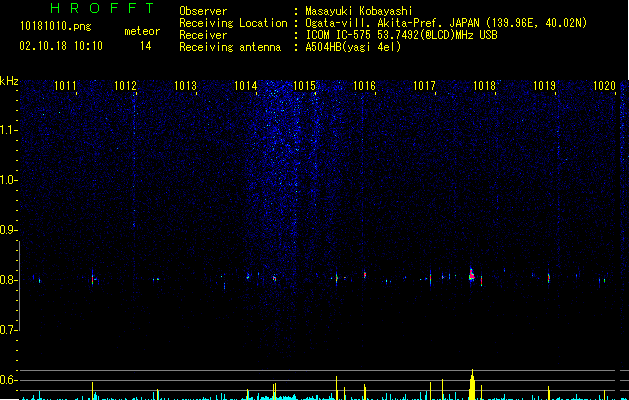Click the 1018 time marker
Viewport: 629px width, 400px height.
[x=485, y=86]
